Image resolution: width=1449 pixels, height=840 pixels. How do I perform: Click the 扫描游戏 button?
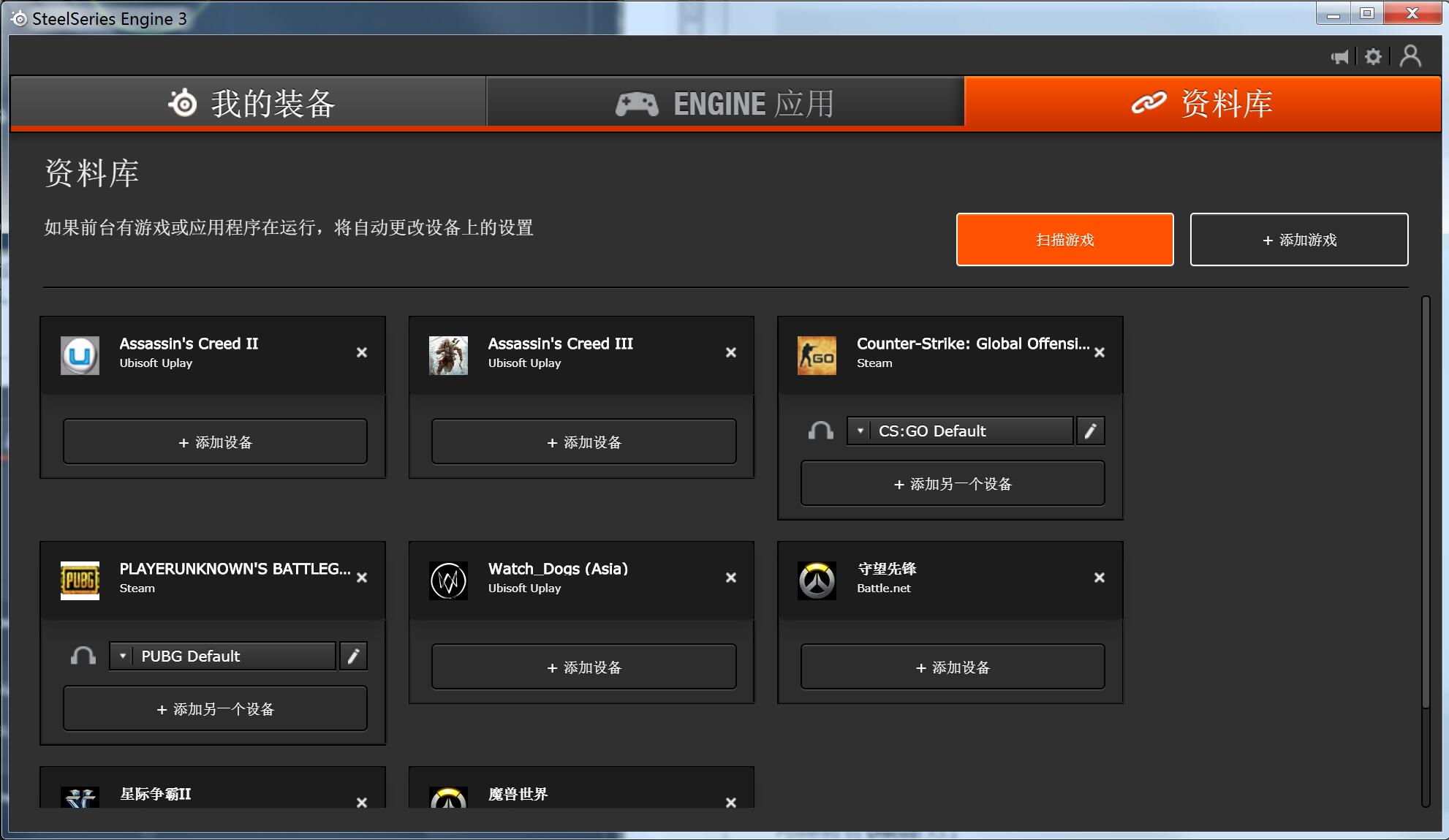point(1064,240)
